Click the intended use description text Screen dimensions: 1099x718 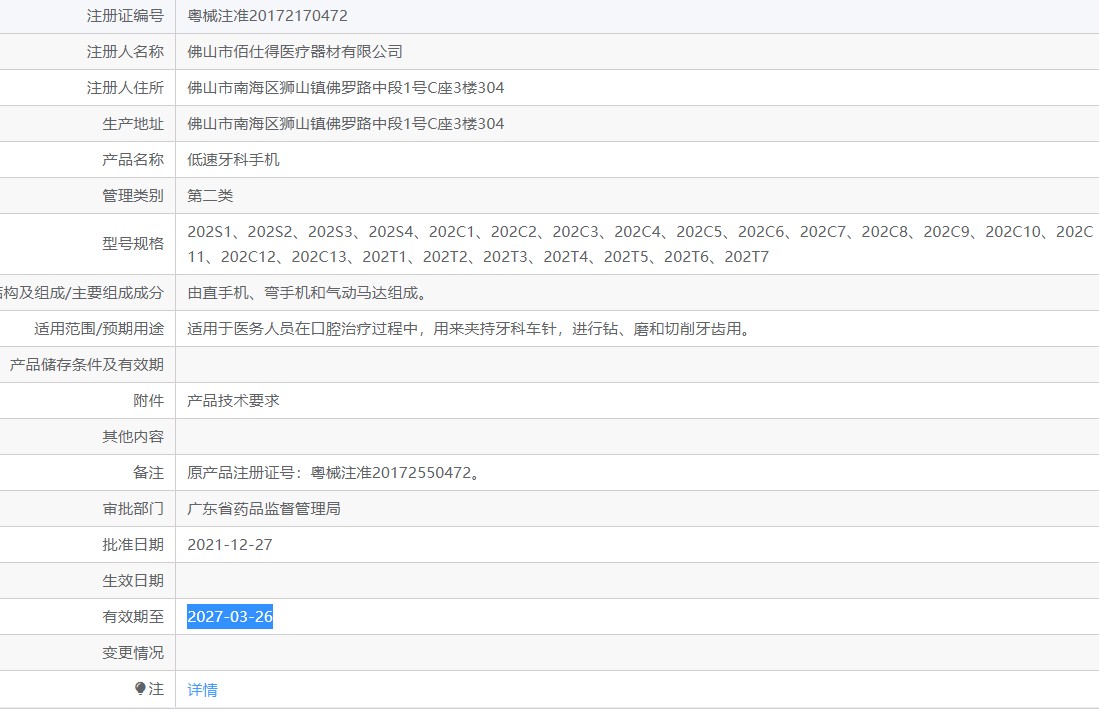[x=470, y=328]
